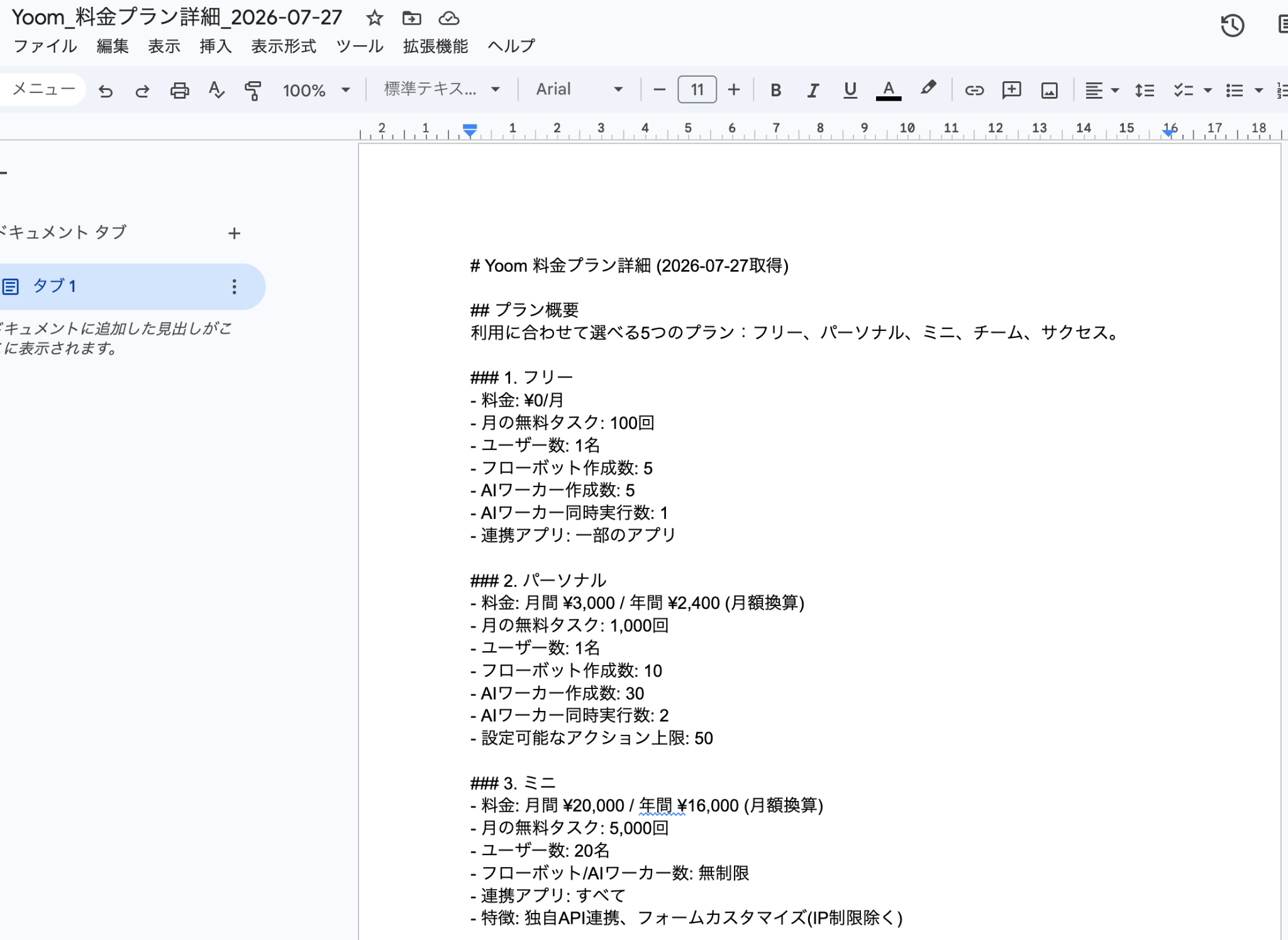
Task: Open options for タブ 1
Action: pos(234,287)
